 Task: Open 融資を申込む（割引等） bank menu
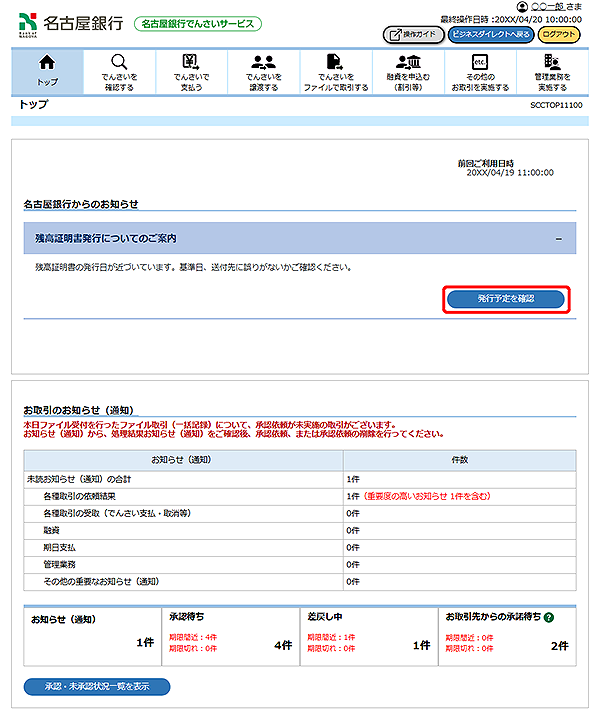point(408,70)
